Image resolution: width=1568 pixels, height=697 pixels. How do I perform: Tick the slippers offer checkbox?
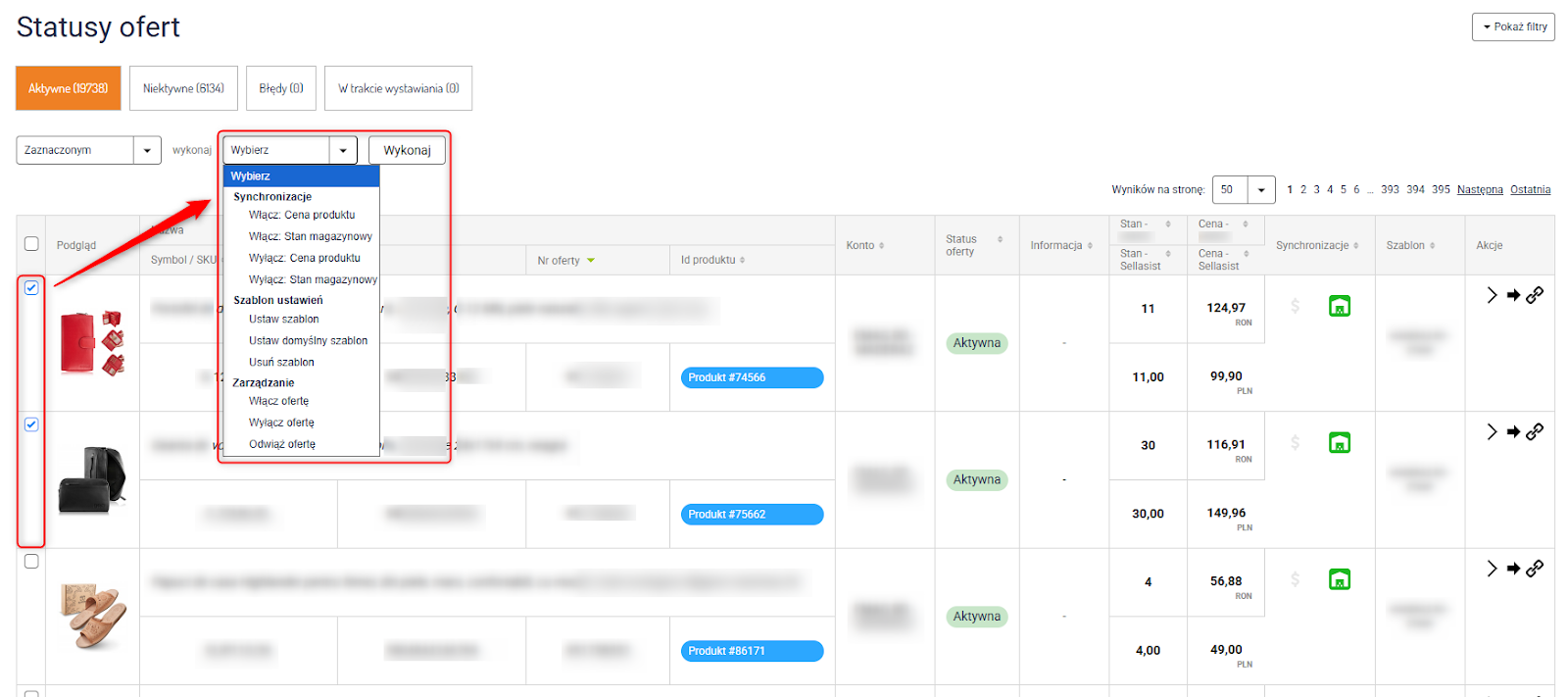pyautogui.click(x=31, y=562)
